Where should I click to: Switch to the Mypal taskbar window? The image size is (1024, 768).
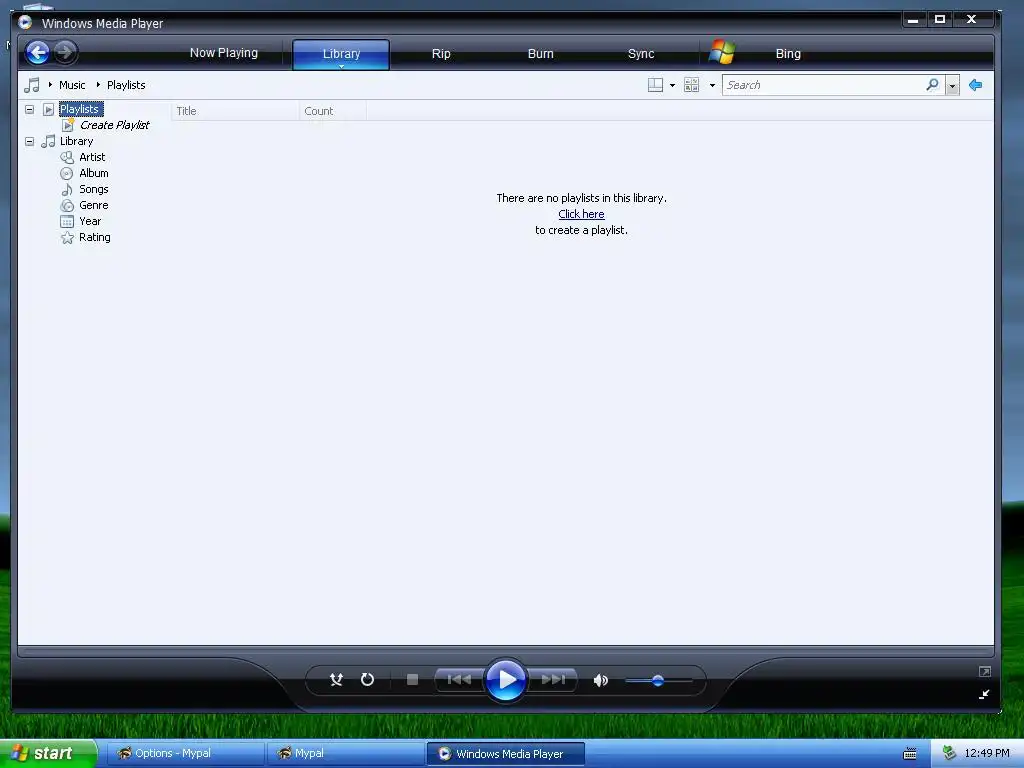tap(345, 754)
